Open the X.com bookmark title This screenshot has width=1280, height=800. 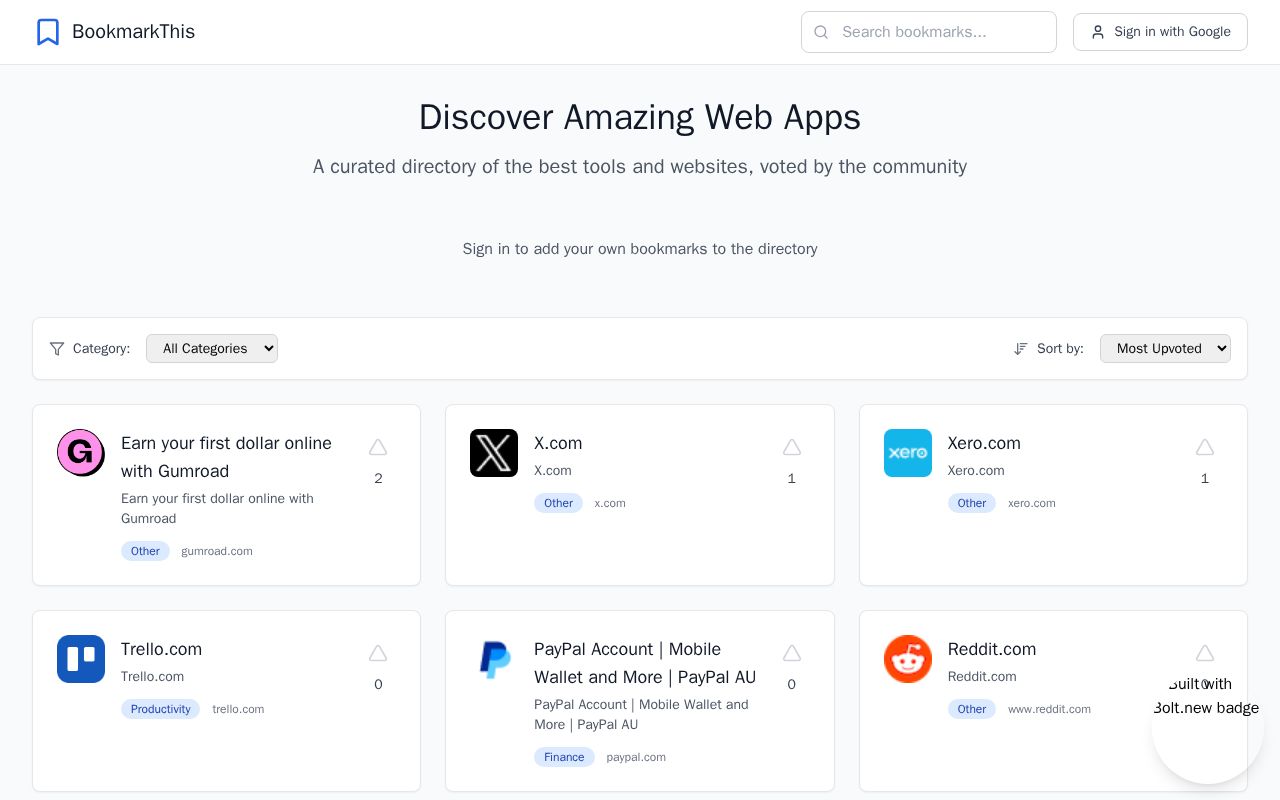point(558,443)
